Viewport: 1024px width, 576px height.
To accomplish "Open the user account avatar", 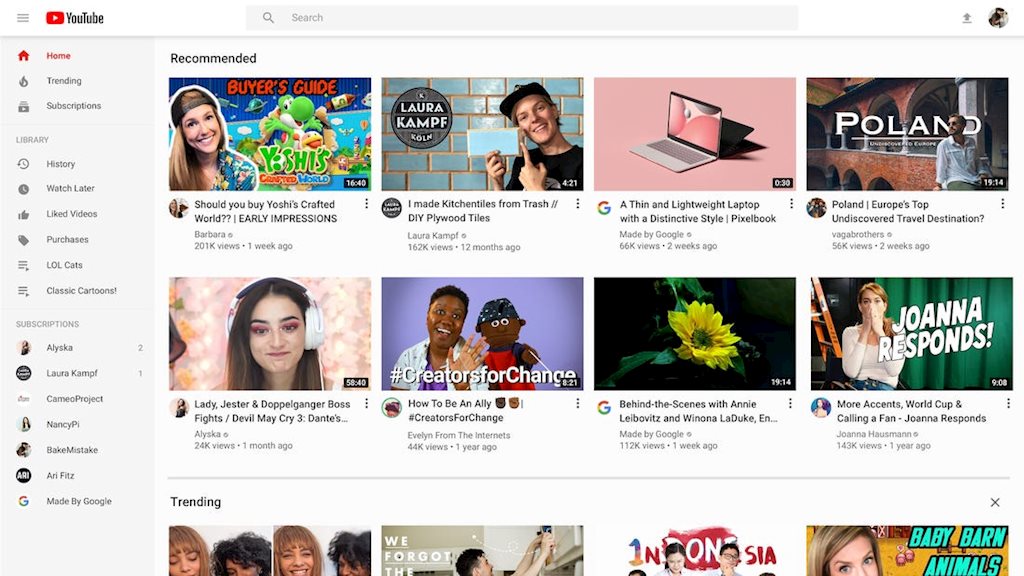I will (998, 18).
